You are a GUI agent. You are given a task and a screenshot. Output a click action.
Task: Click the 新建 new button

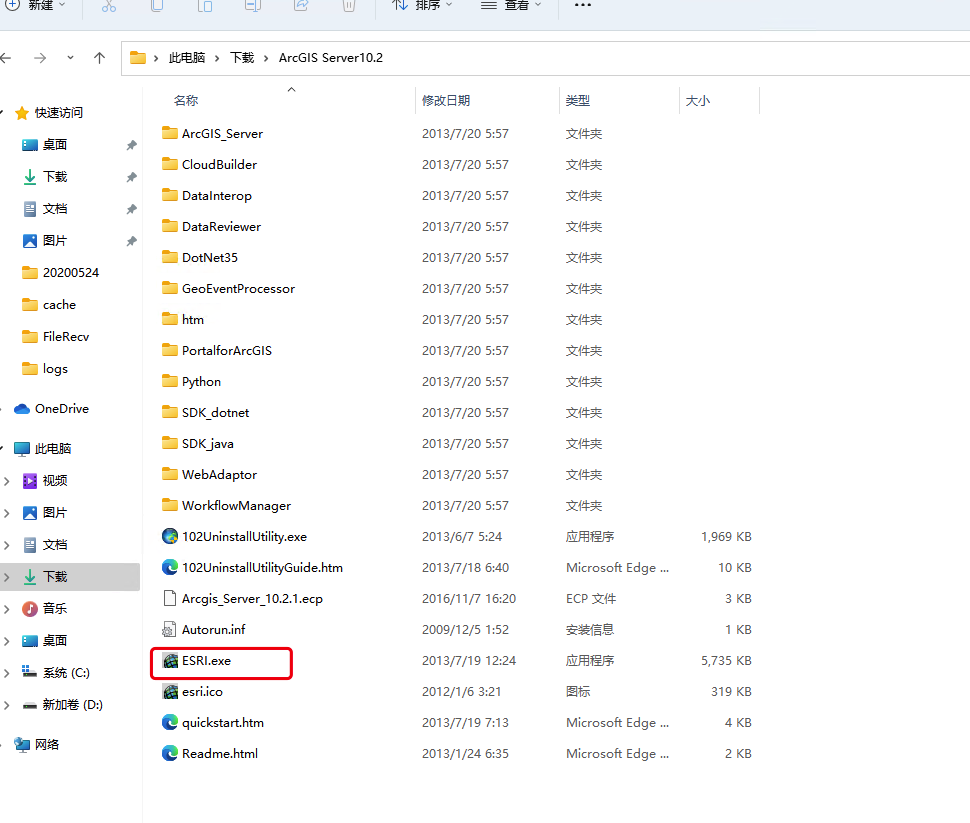(x=34, y=6)
